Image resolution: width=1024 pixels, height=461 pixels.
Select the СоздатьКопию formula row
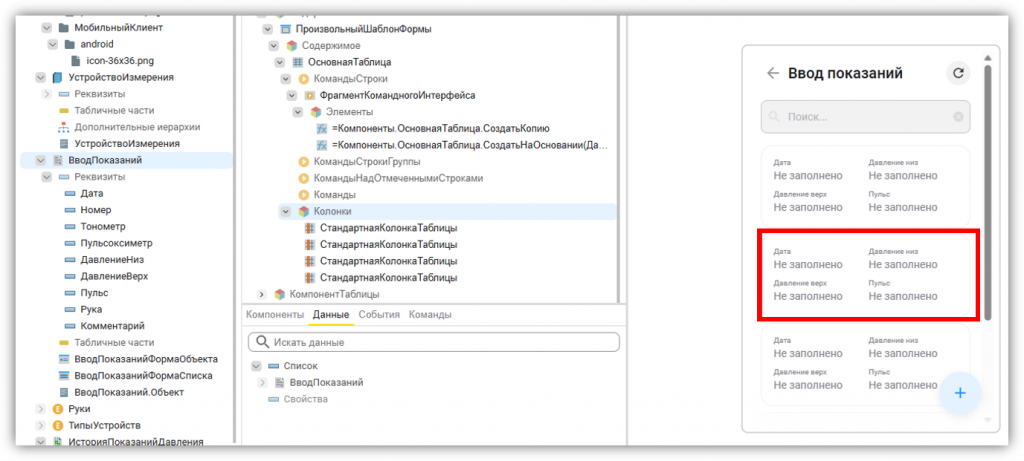coord(441,129)
